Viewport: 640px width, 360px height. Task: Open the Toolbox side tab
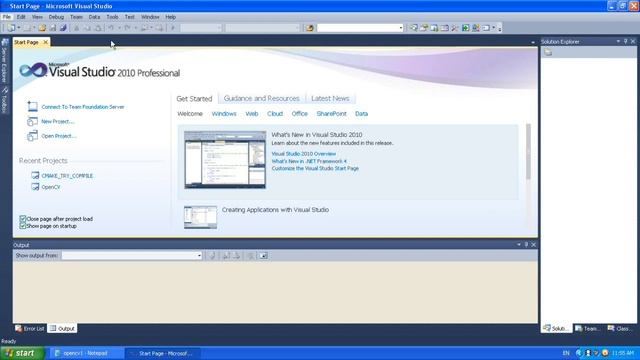[x=4, y=100]
